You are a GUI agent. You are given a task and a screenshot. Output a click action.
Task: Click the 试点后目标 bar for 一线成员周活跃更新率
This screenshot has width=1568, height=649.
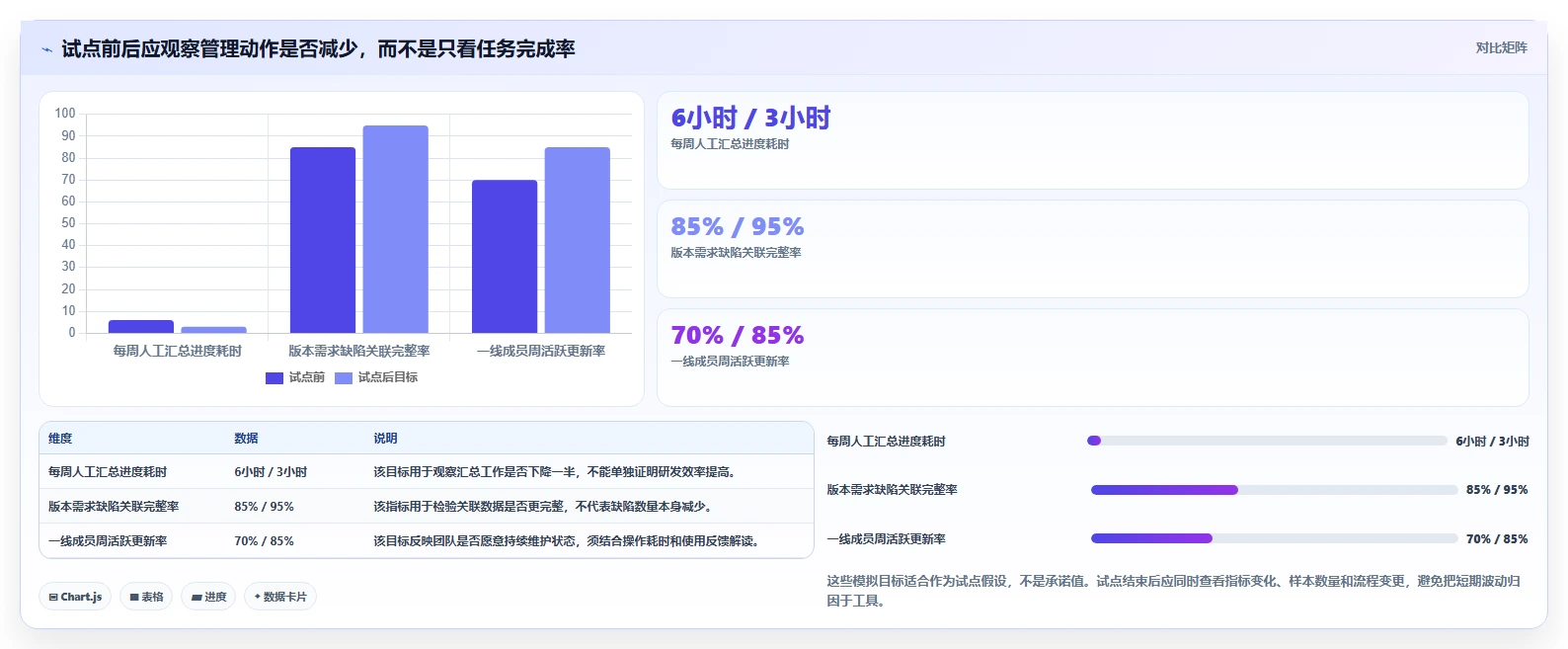coord(577,240)
